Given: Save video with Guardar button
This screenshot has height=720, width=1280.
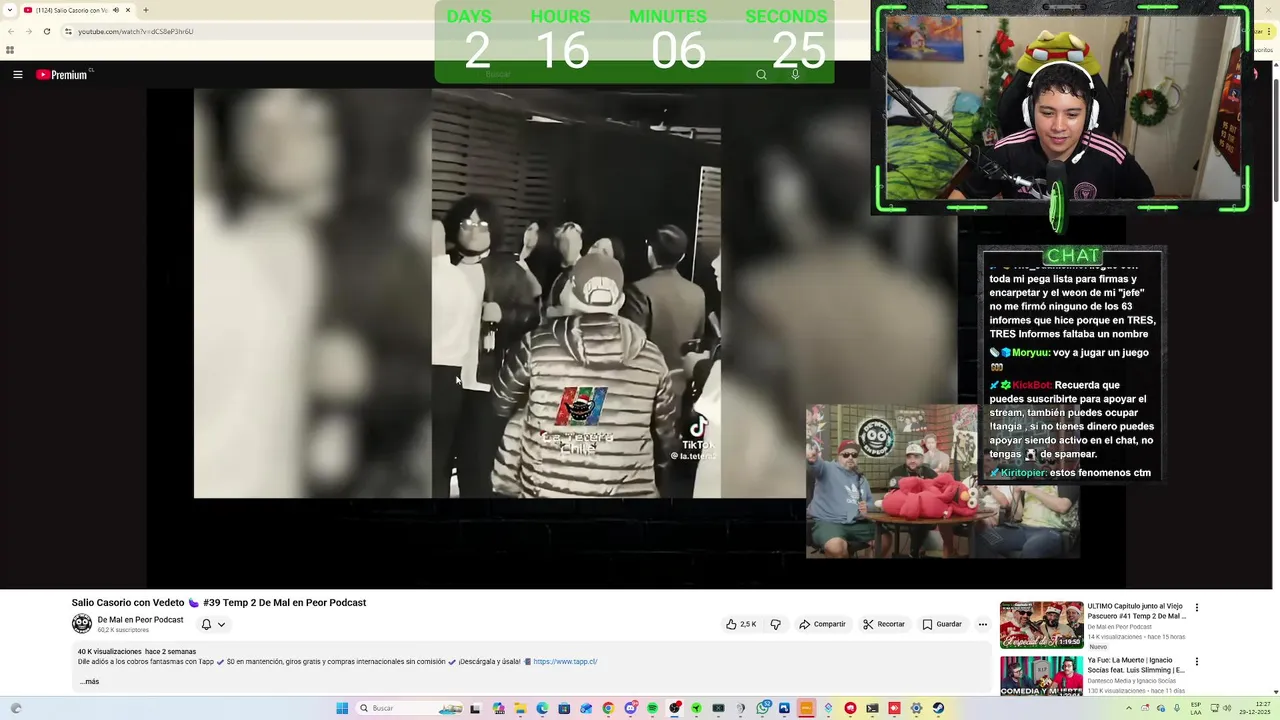Looking at the screenshot, I should (x=942, y=624).
